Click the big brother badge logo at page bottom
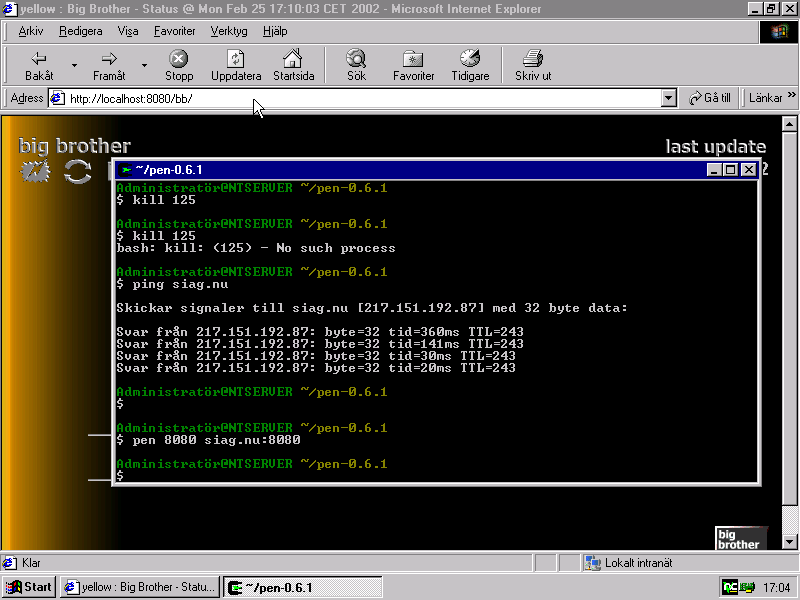This screenshot has height=600, width=800. tap(741, 538)
